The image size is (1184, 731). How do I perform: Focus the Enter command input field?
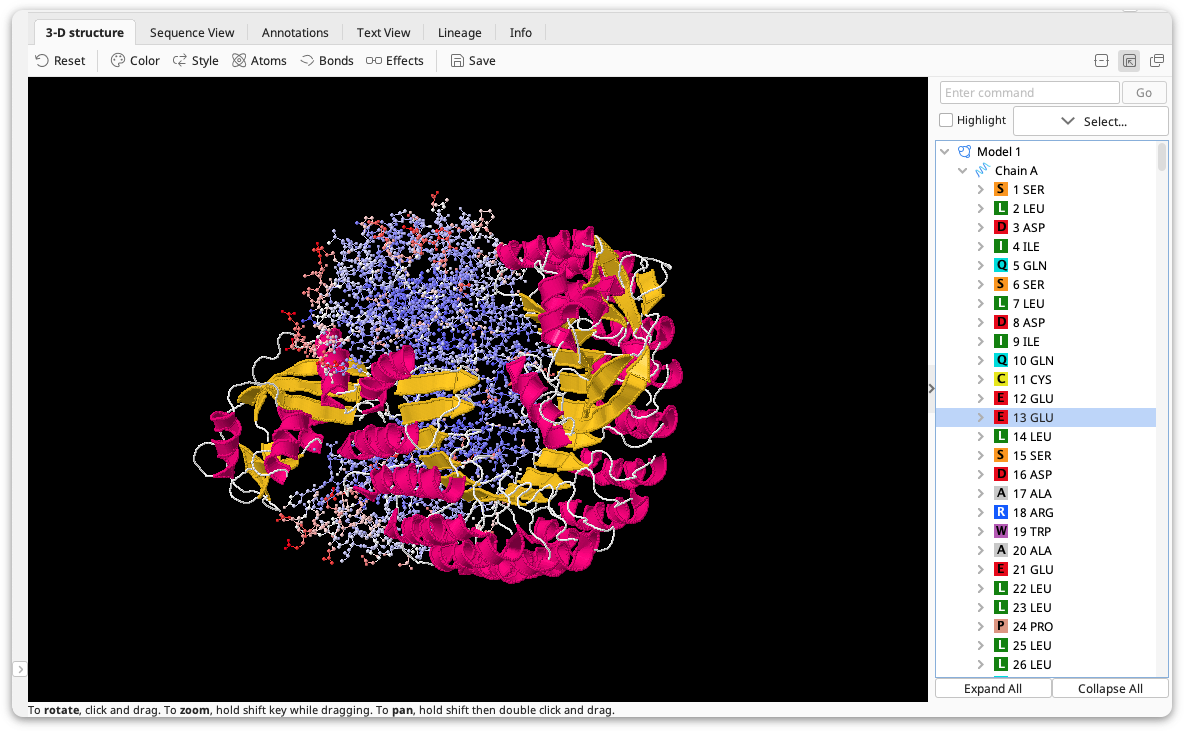1029,92
